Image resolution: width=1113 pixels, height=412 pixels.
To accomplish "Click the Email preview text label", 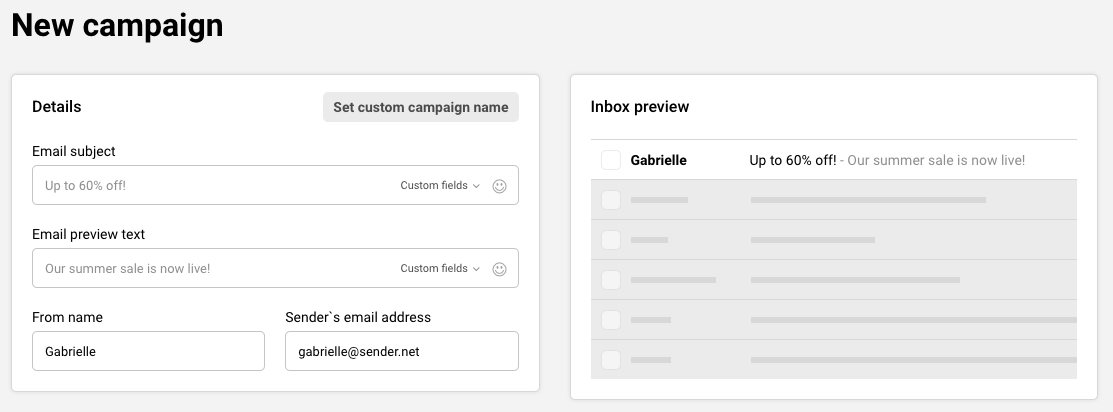I will click(x=88, y=234).
